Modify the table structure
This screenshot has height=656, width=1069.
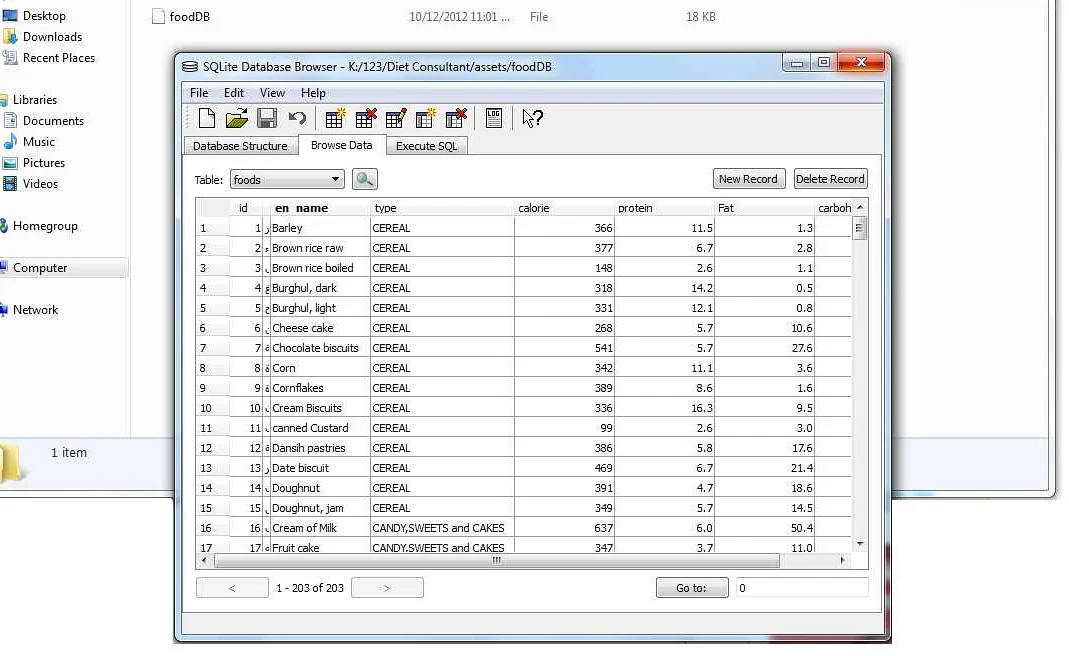395,118
